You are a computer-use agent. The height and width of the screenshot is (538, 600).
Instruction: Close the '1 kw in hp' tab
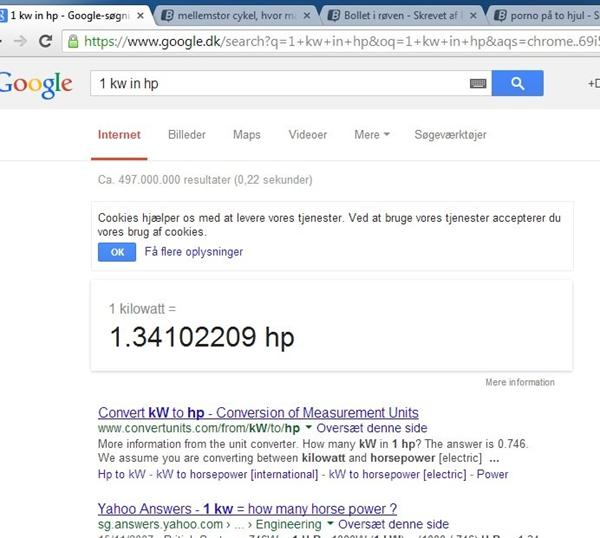coord(140,16)
